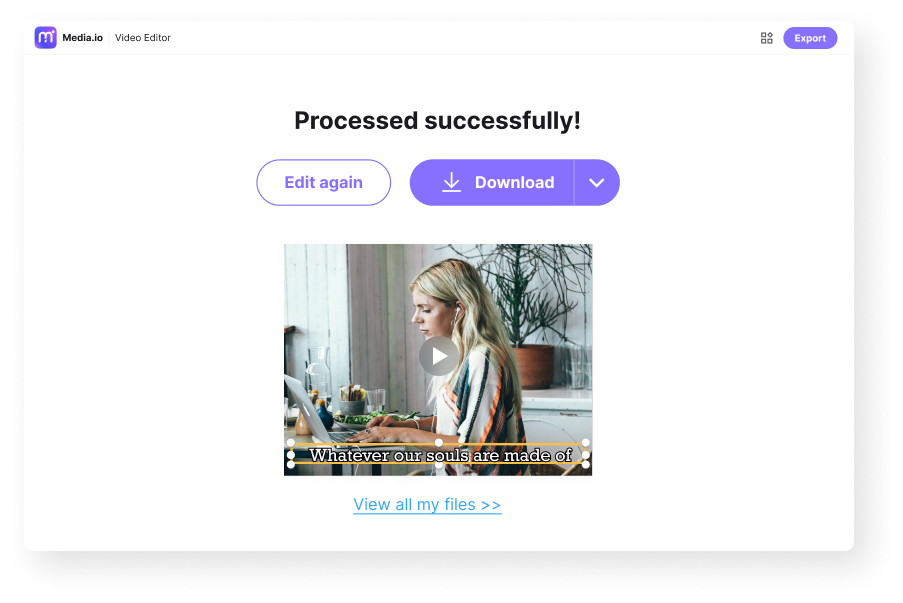Open the apps grid icon beside Export
903x603 pixels.
click(x=767, y=38)
